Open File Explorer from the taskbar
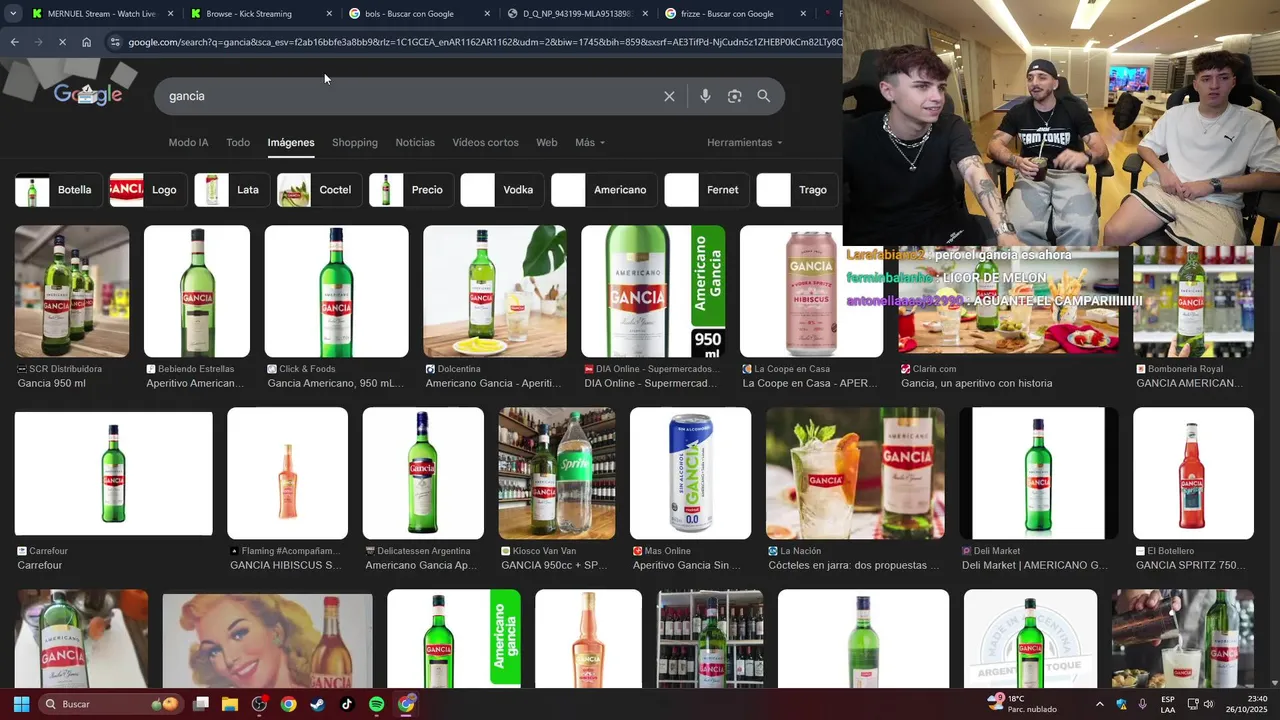Image resolution: width=1280 pixels, height=720 pixels. point(230,704)
